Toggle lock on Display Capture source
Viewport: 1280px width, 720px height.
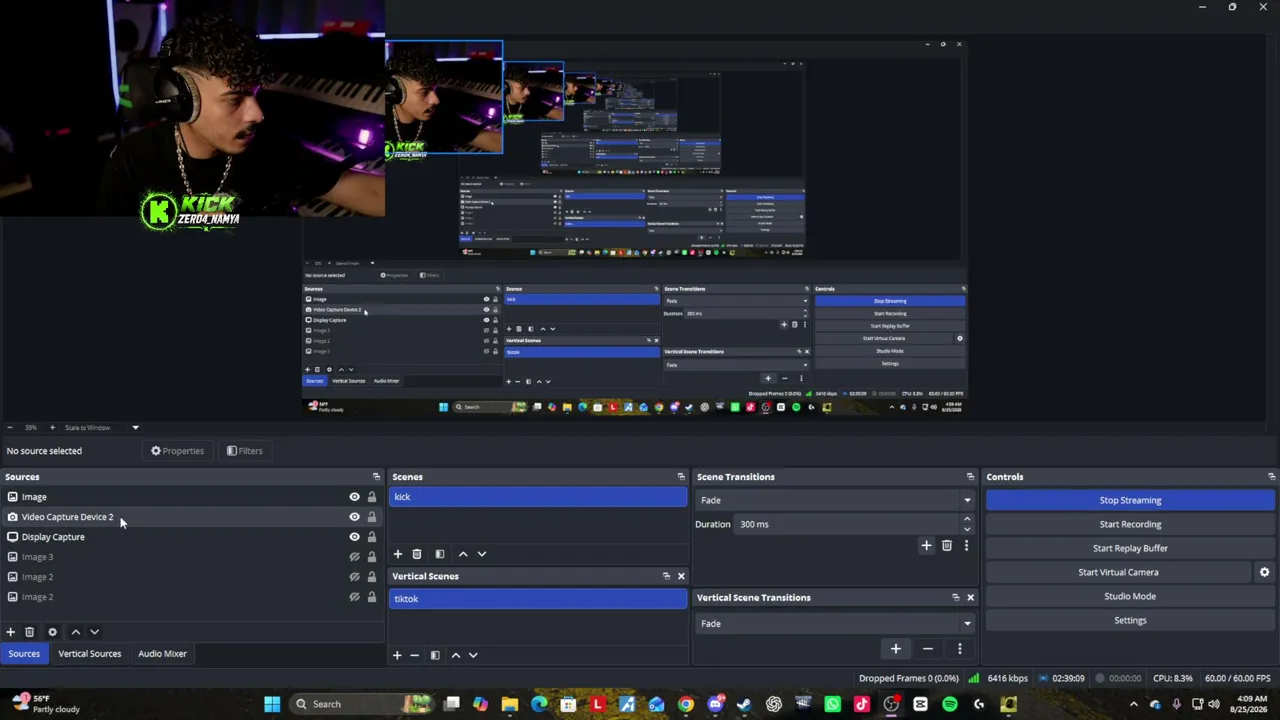pyautogui.click(x=372, y=537)
